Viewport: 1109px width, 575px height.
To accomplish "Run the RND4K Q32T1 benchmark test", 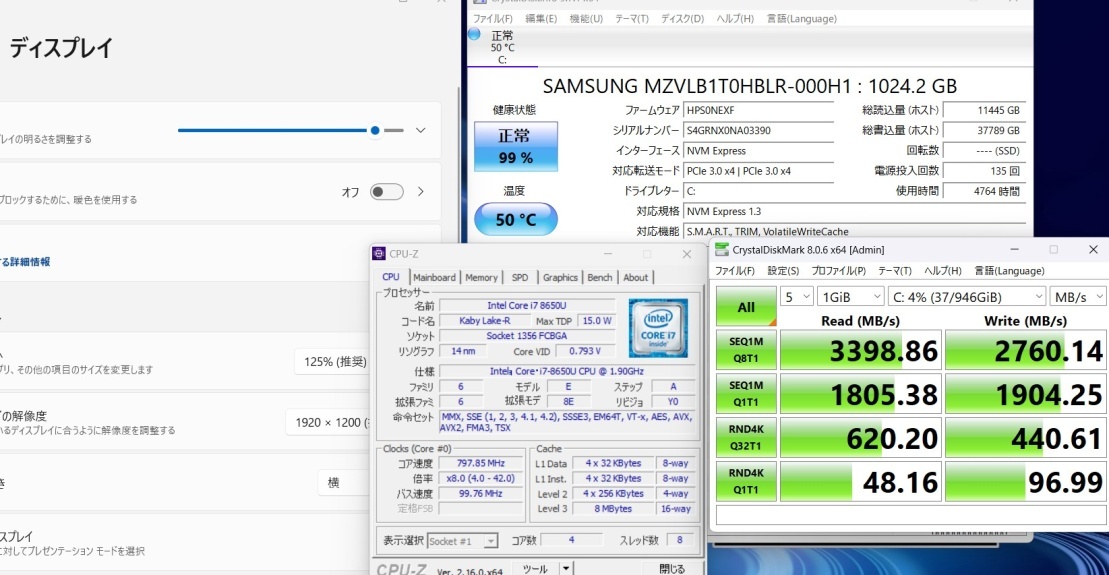I will (746, 438).
